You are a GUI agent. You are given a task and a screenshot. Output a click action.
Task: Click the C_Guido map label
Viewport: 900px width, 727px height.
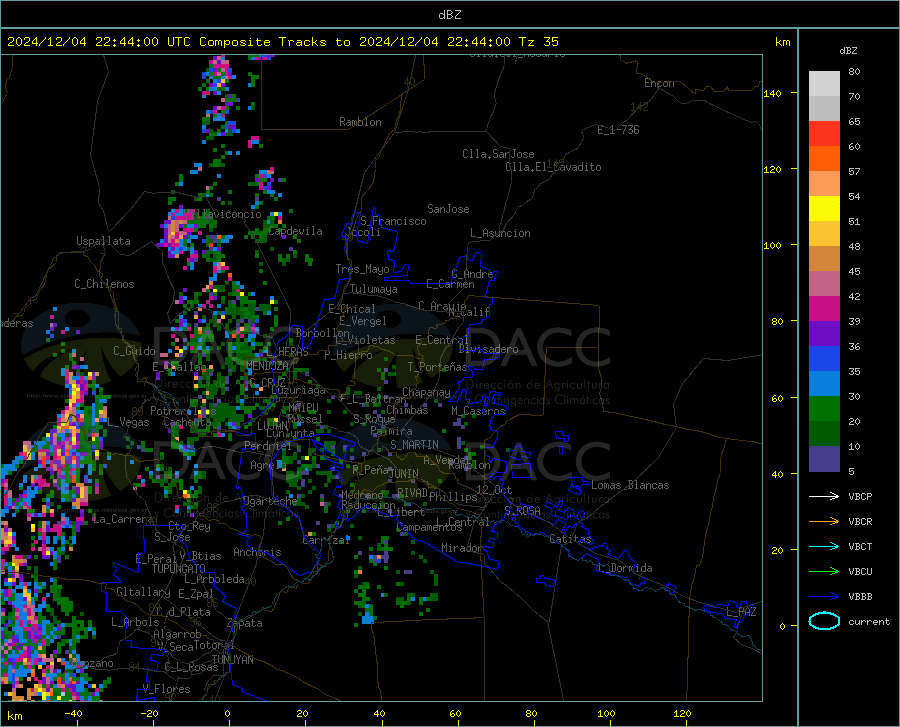pos(134,351)
